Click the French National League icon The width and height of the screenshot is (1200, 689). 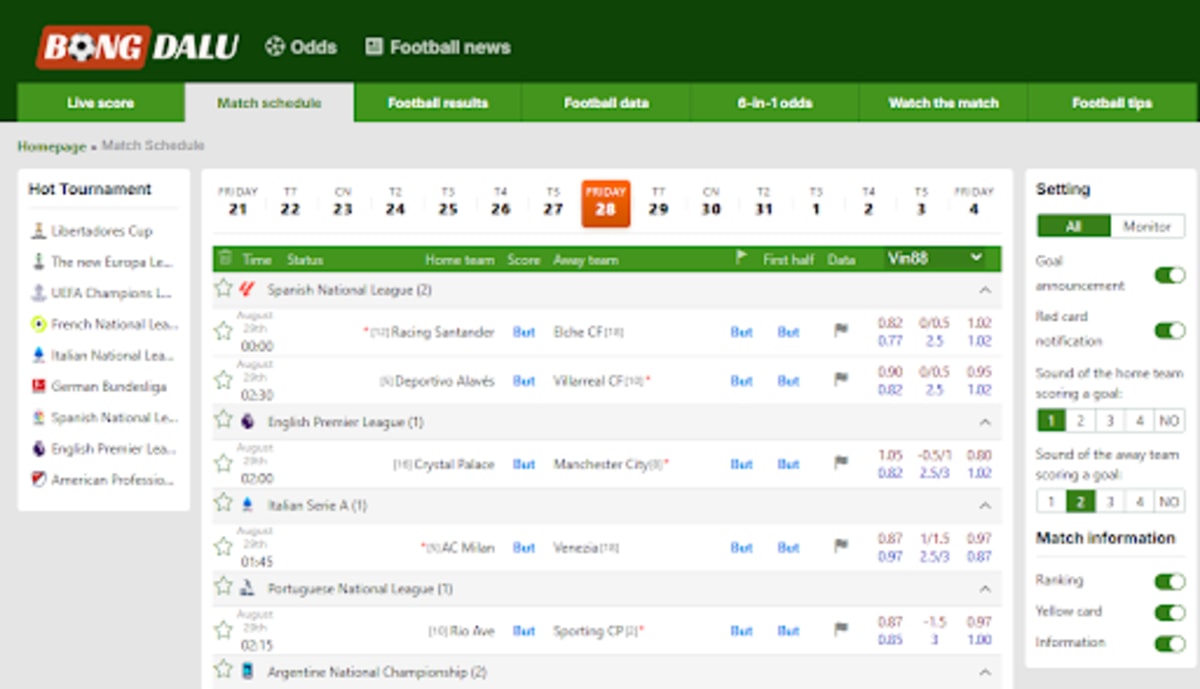click(x=38, y=324)
